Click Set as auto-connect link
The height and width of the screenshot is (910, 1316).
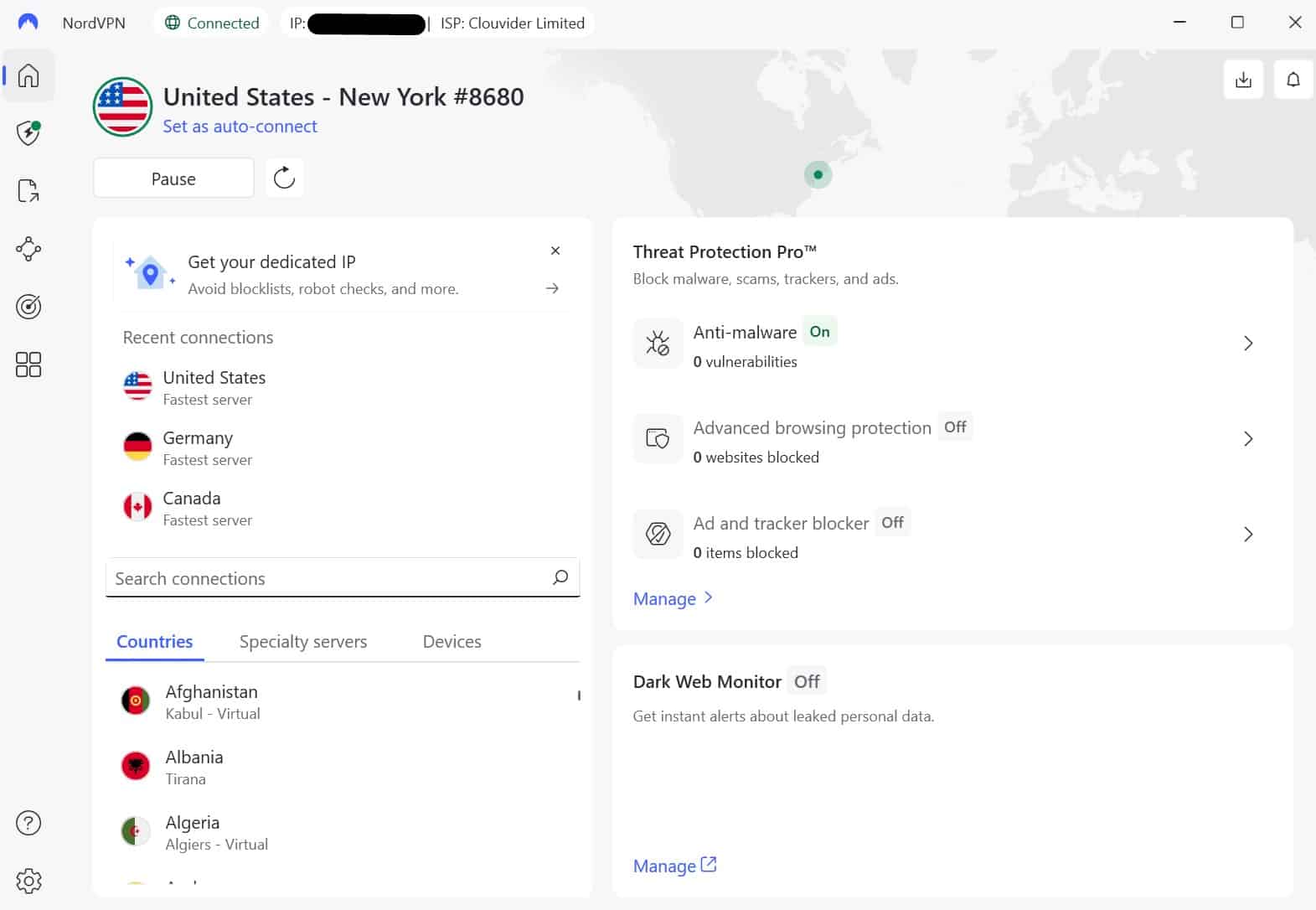240,127
